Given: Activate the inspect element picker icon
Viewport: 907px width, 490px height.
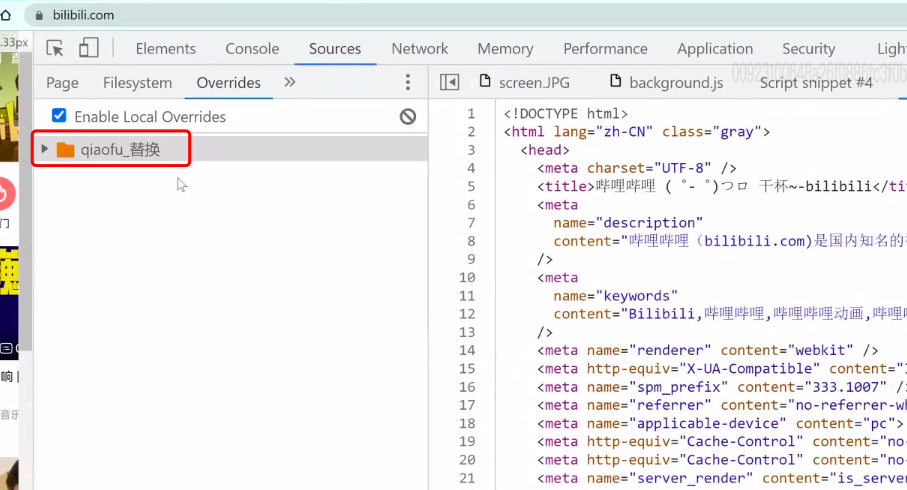Looking at the screenshot, I should click(56, 48).
